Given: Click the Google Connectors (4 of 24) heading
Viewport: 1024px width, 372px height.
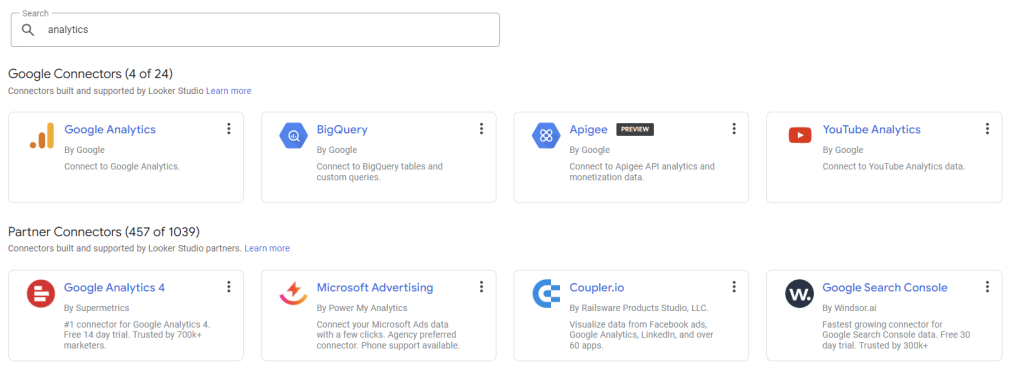Looking at the screenshot, I should 90,73.
